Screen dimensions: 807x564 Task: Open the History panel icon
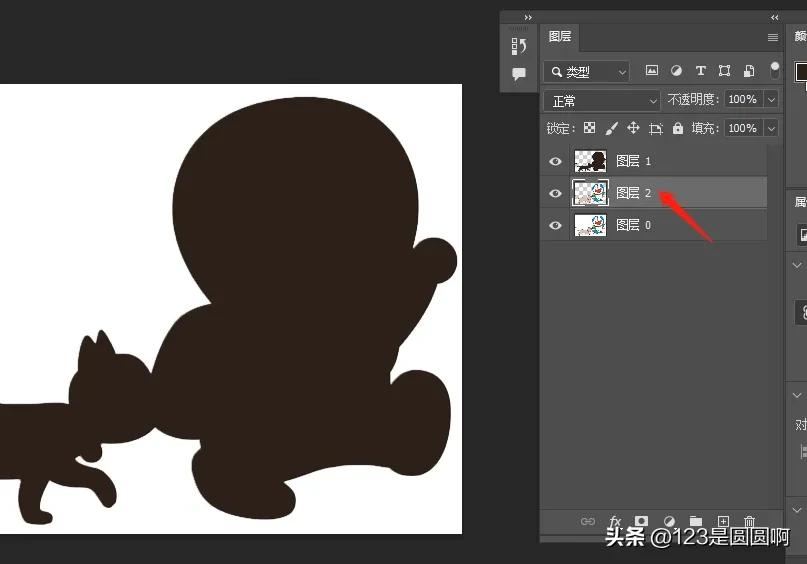point(519,46)
